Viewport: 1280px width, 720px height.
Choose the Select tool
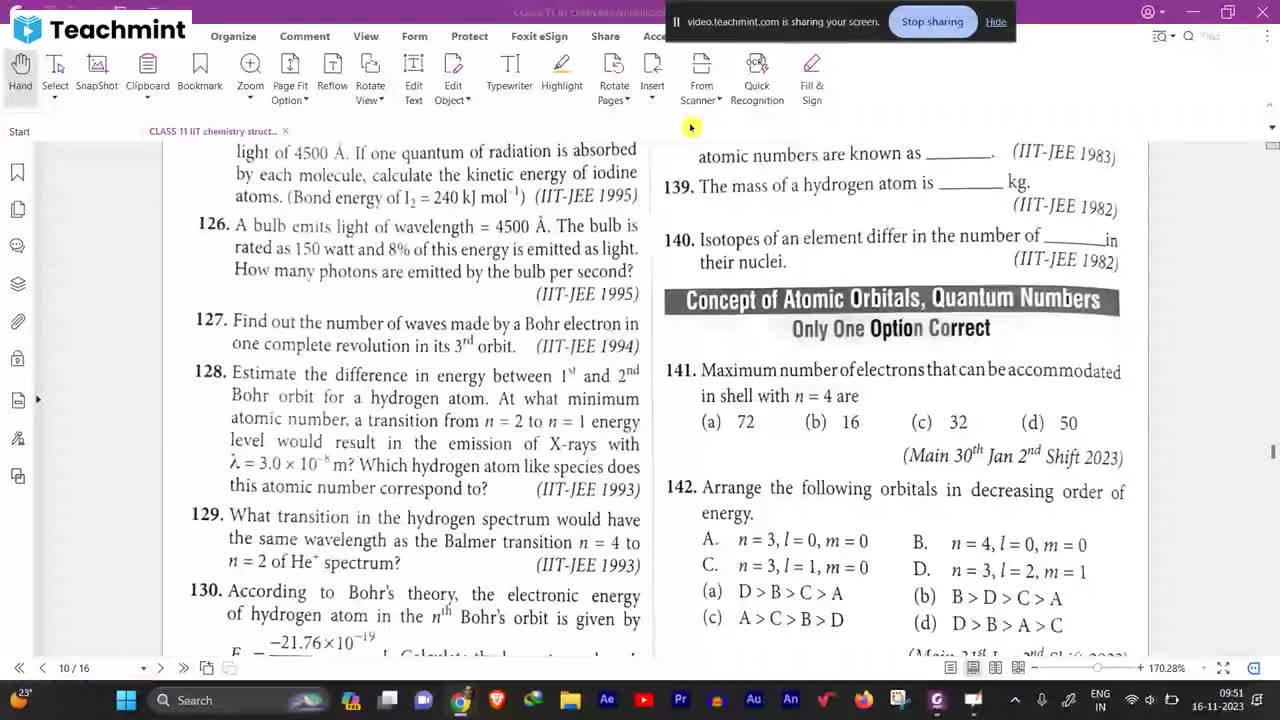tap(55, 73)
